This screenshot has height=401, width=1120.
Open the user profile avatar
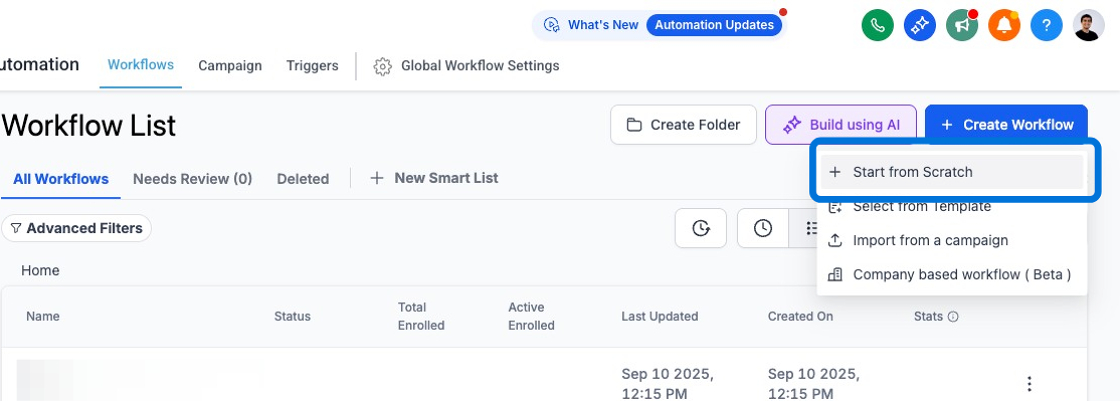click(x=1089, y=25)
